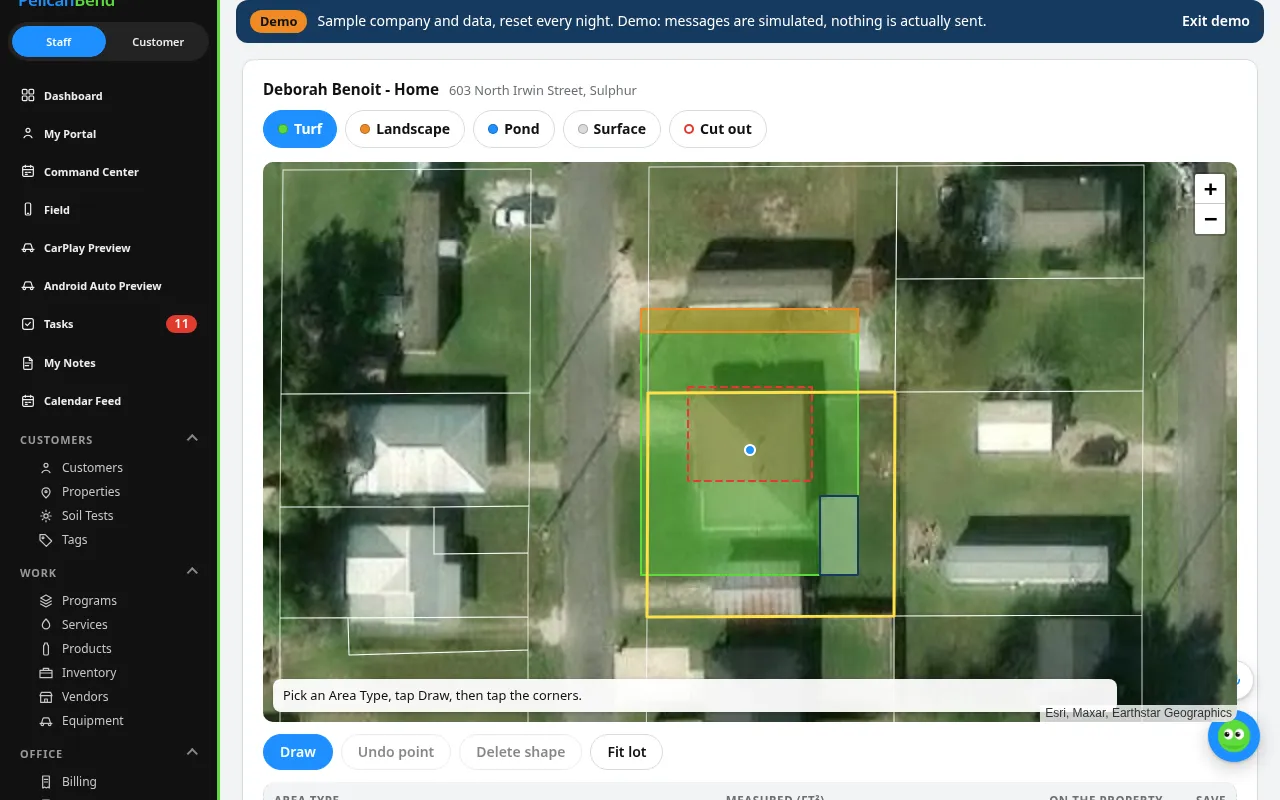
Task: Exit the demo mode
Action: (x=1215, y=21)
